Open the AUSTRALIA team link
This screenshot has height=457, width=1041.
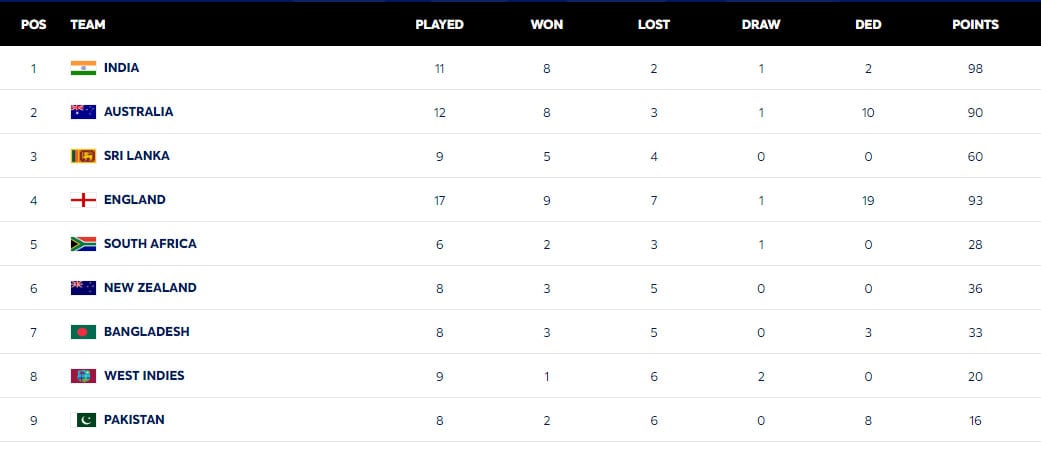click(138, 112)
